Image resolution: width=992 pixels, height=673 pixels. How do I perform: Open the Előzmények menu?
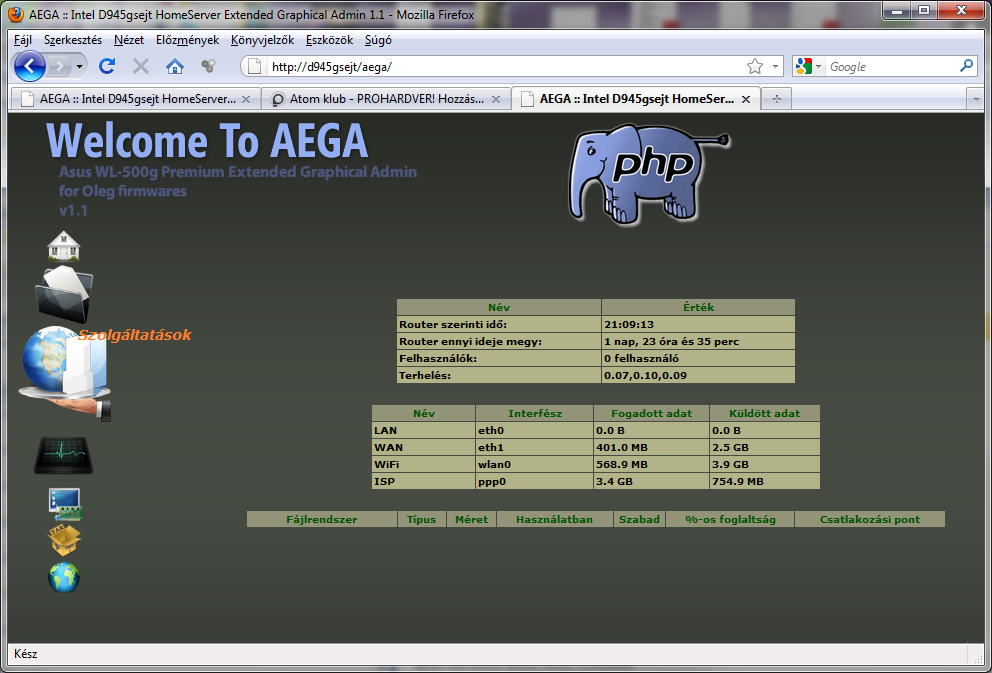pyautogui.click(x=187, y=40)
